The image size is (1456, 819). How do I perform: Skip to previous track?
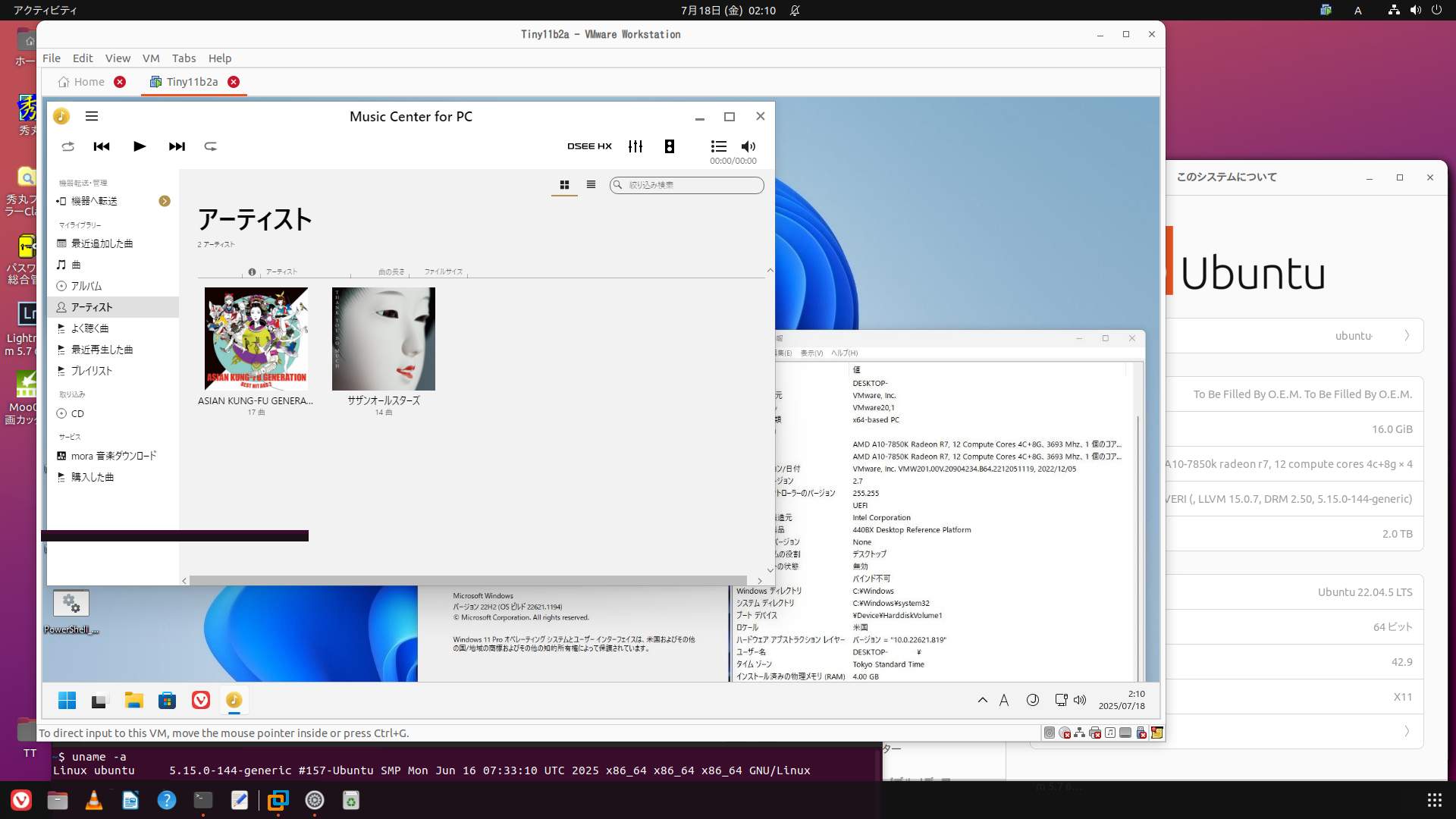102,146
